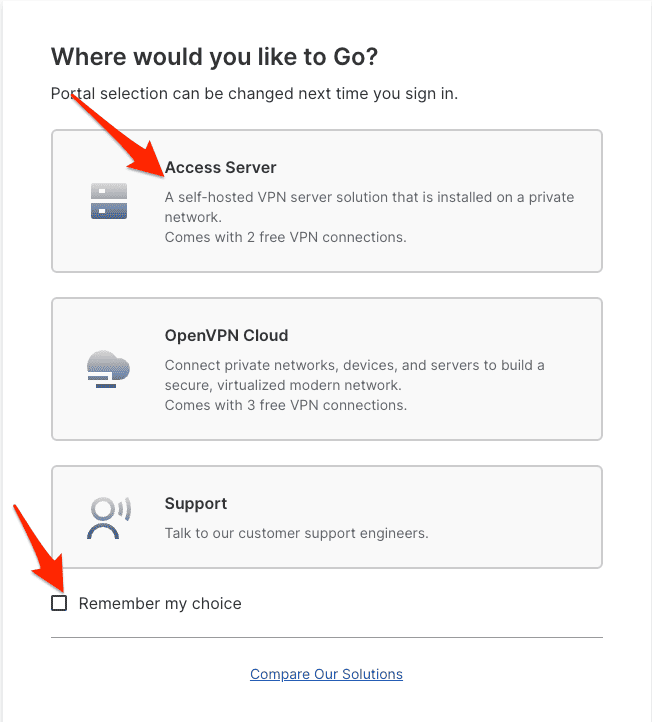Click the Support headset person icon
652x722 pixels.
pos(107,518)
